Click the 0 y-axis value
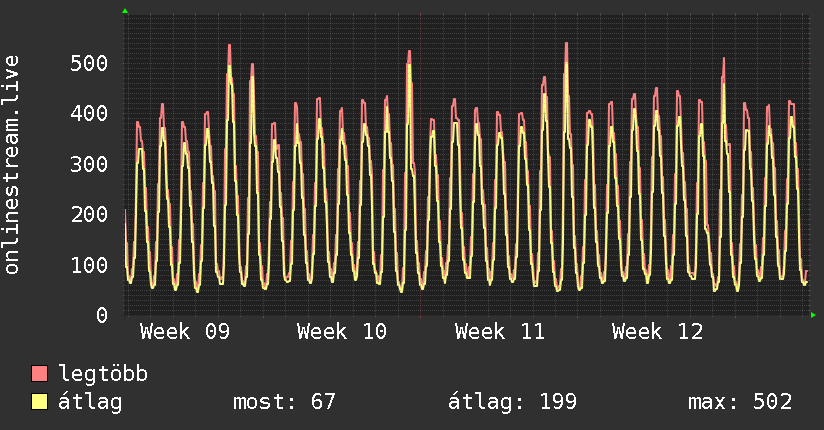 102,315
